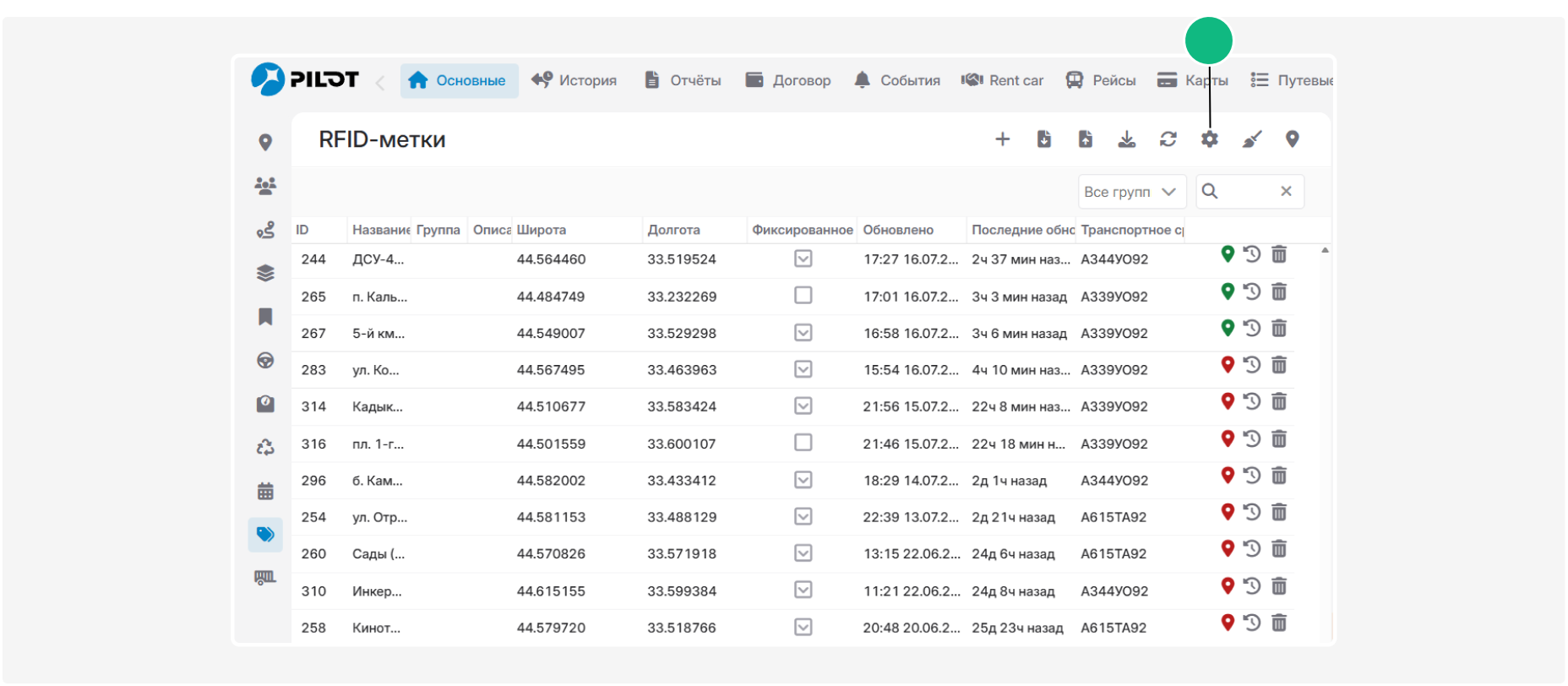This screenshot has width=1568, height=686.
Task: Open the Путевые tab
Action: (1292, 81)
